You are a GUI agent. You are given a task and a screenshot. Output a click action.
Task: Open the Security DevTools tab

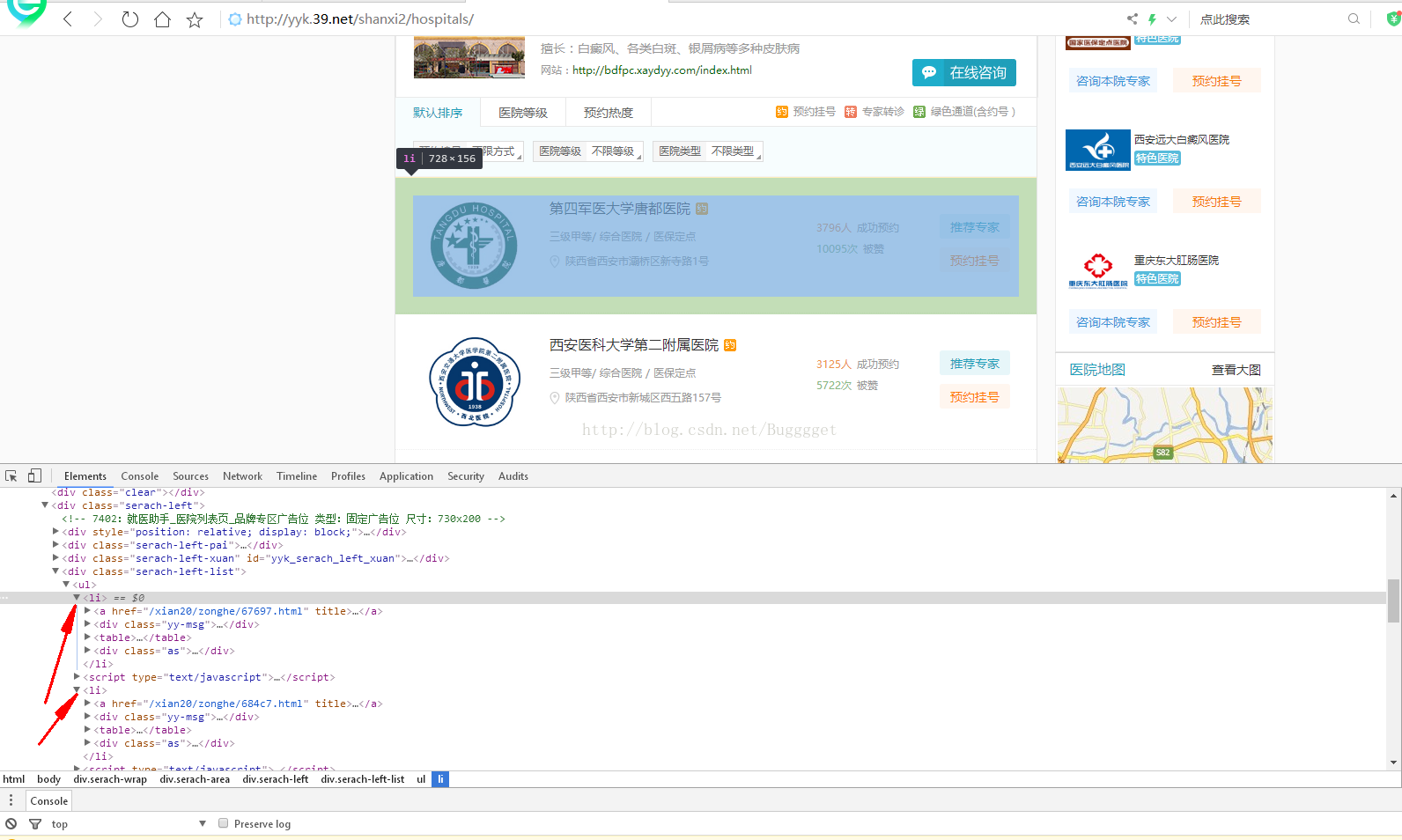[466, 476]
